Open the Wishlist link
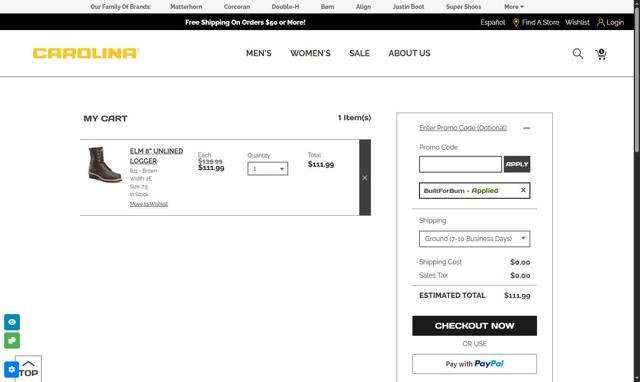 [x=577, y=22]
